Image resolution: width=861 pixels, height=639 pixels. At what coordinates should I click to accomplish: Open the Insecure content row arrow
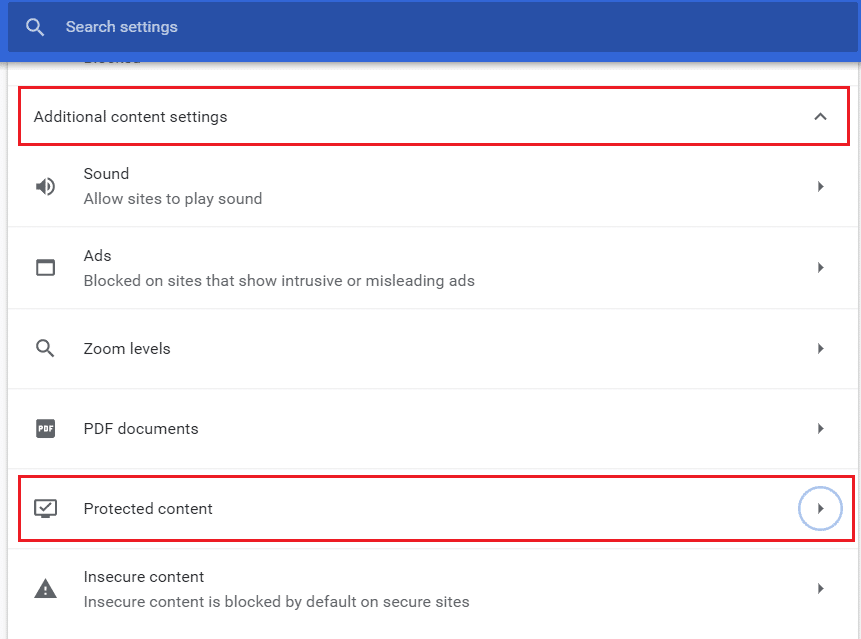(x=820, y=589)
